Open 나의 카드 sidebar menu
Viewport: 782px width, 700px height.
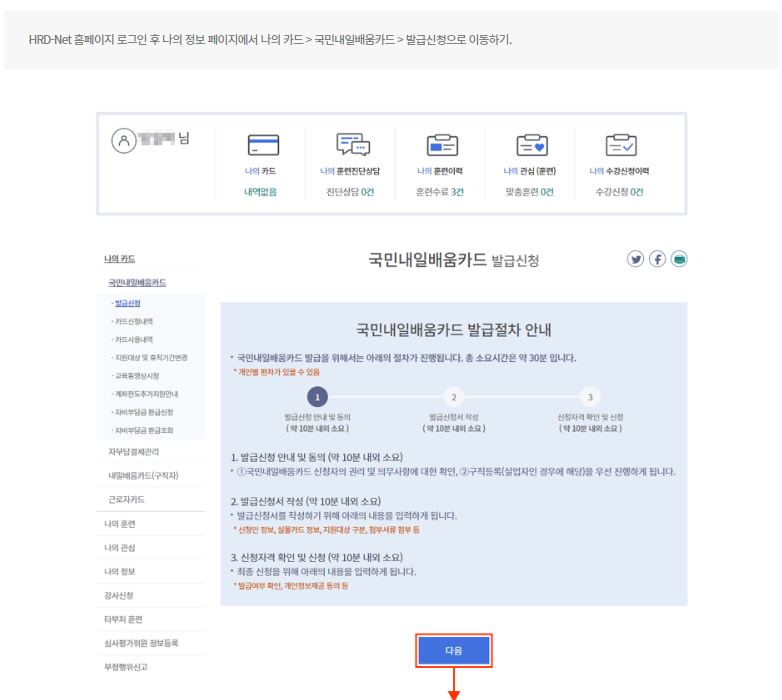[x=120, y=259]
